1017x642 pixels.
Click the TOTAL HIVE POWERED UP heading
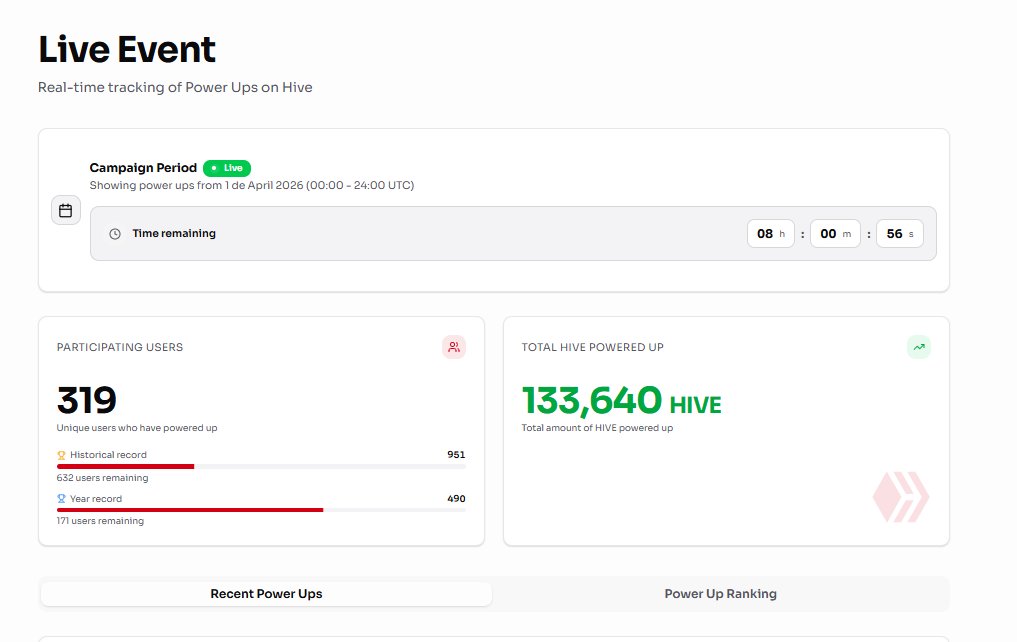pos(593,348)
